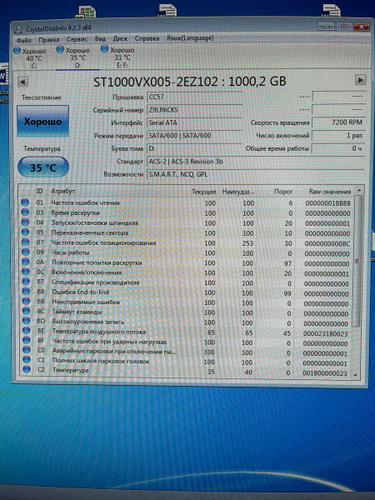Click the previous disk arrow button
Viewport: 375px width, 500px height.
tap(22, 82)
